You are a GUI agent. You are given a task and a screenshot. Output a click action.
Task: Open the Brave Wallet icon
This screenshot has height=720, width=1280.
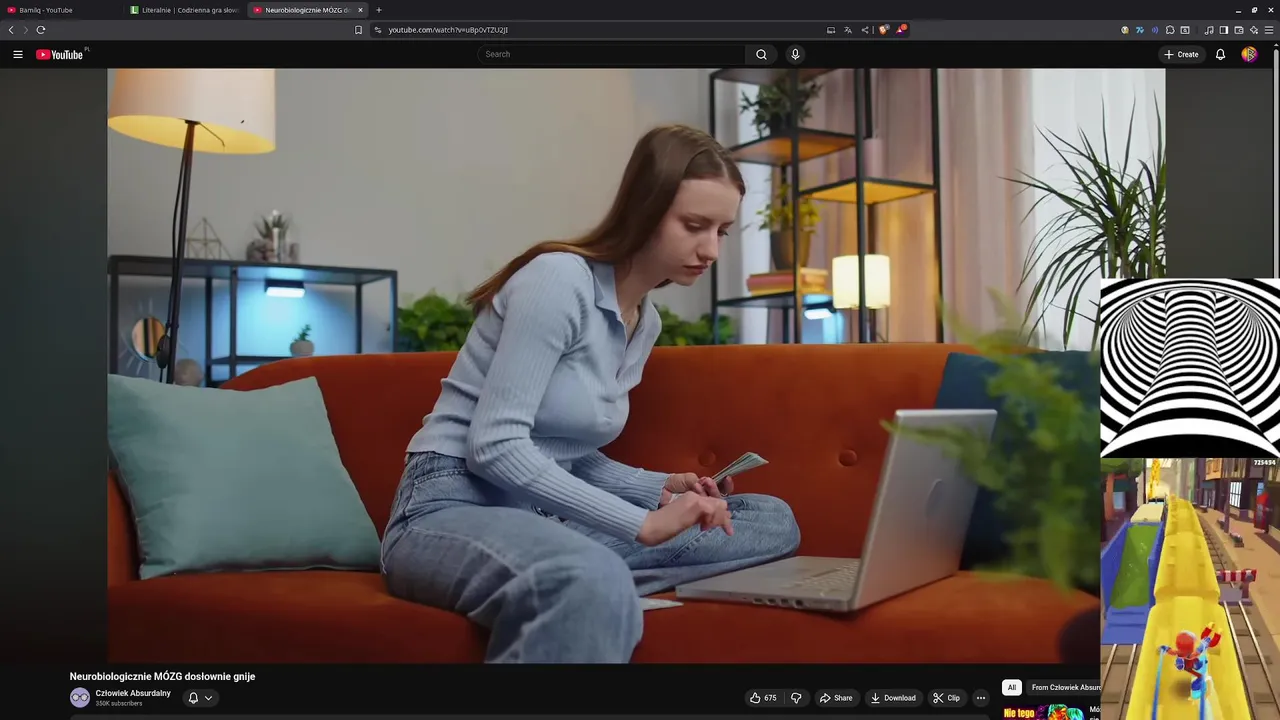click(1238, 30)
